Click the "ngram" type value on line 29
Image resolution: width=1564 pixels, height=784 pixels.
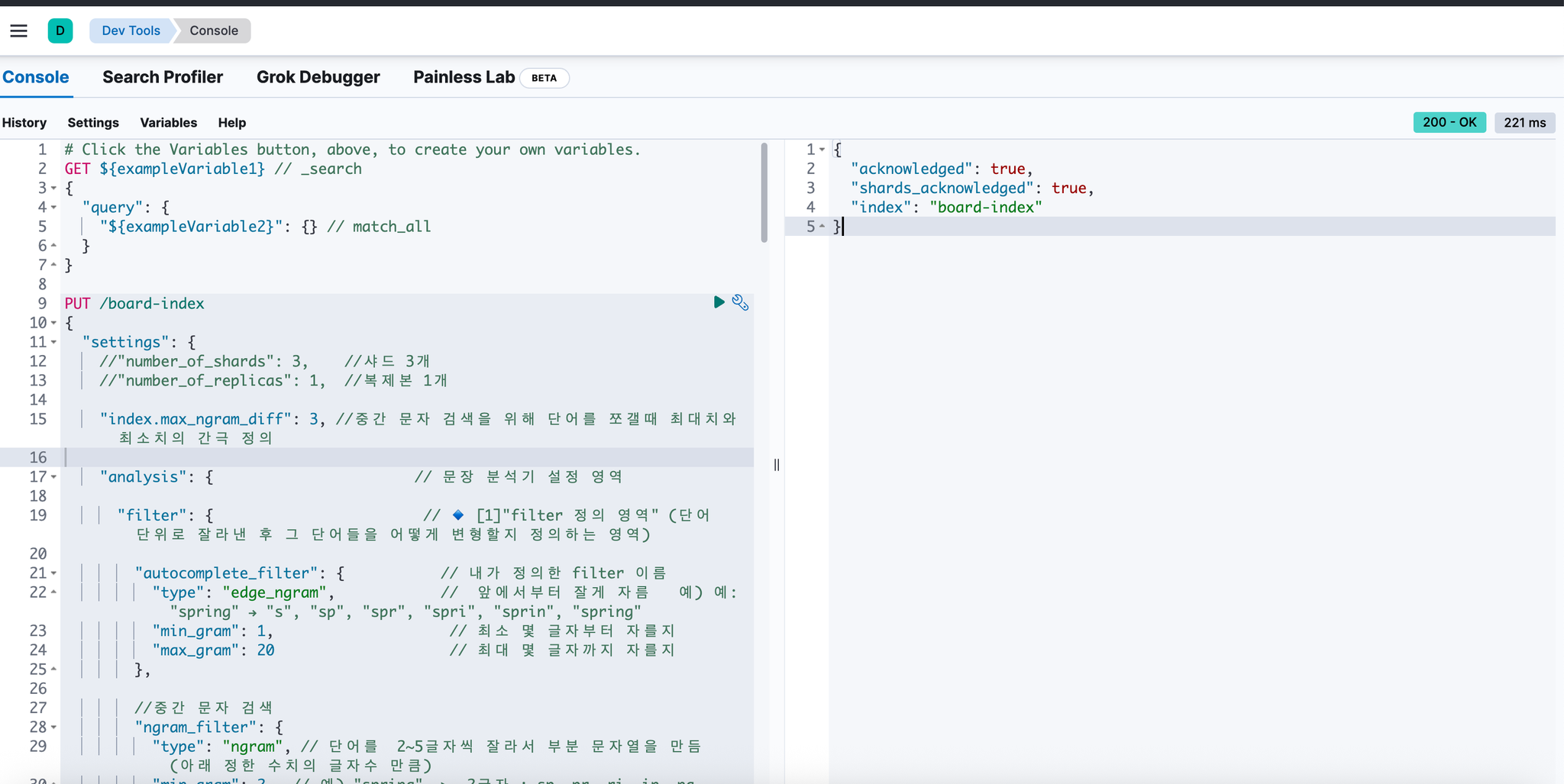(253, 746)
